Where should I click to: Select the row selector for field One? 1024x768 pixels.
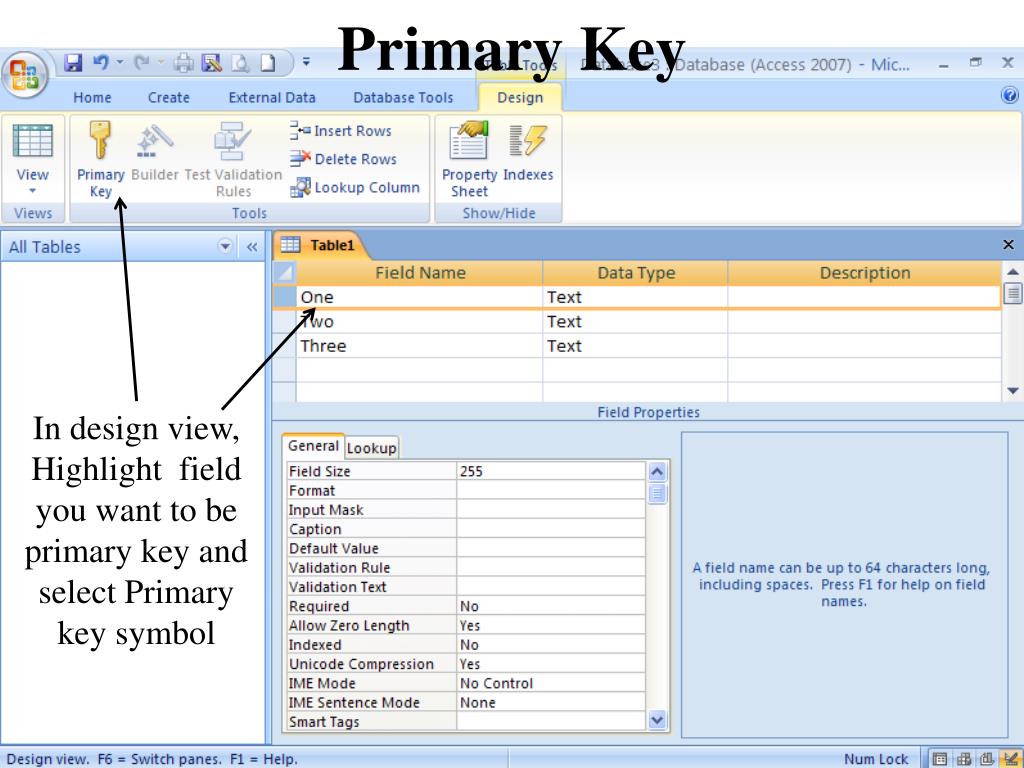(x=284, y=297)
